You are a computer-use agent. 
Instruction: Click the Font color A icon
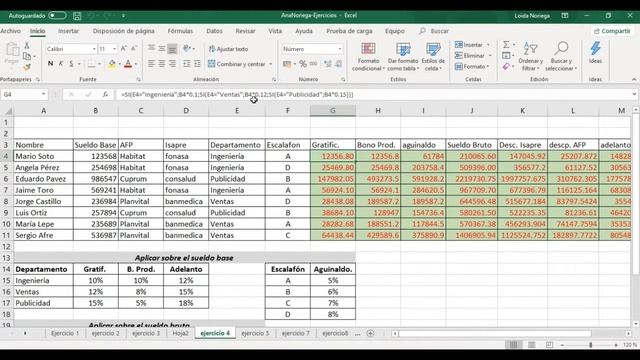point(128,64)
